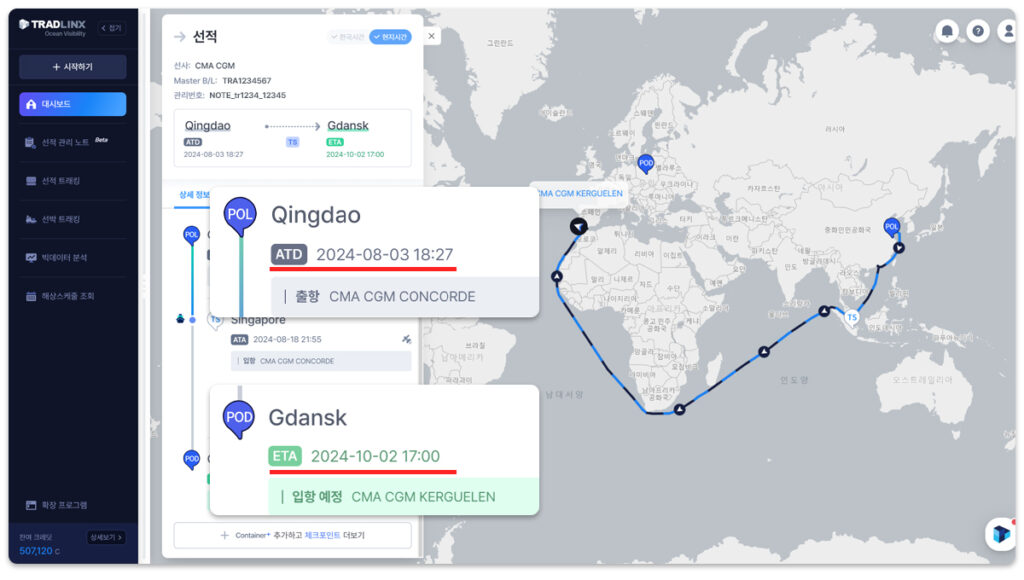Click the TS pin beside Singapore
Screen dimensions: 1024x580
click(215, 320)
